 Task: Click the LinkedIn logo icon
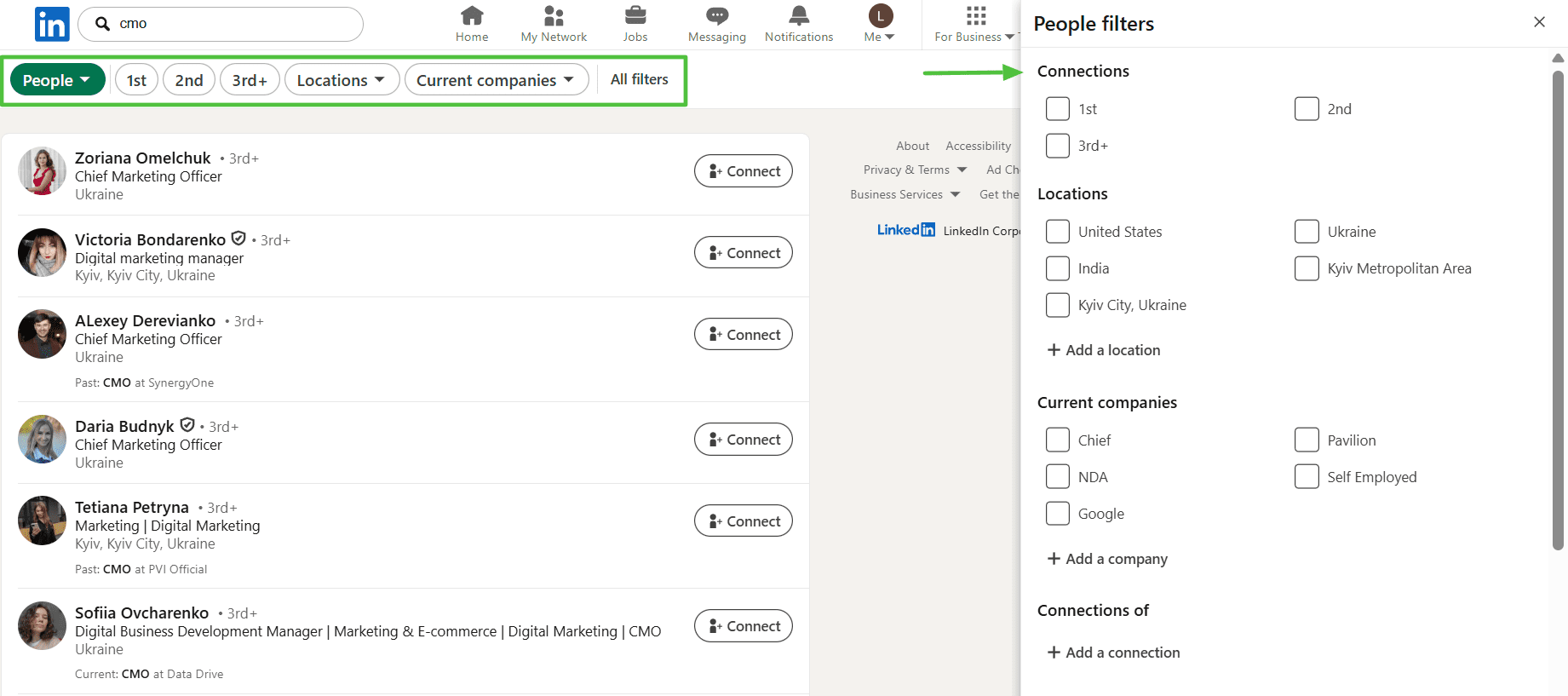tap(51, 24)
